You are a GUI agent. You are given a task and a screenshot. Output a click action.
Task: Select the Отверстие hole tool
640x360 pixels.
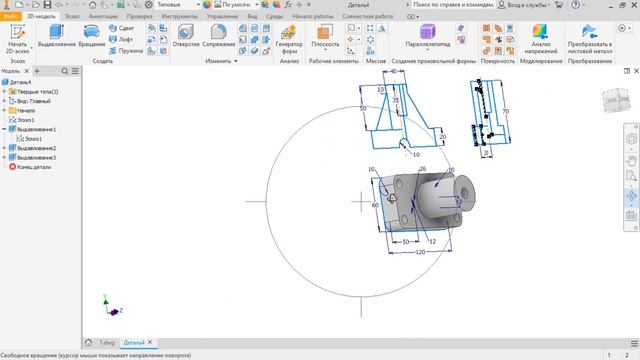(186, 36)
